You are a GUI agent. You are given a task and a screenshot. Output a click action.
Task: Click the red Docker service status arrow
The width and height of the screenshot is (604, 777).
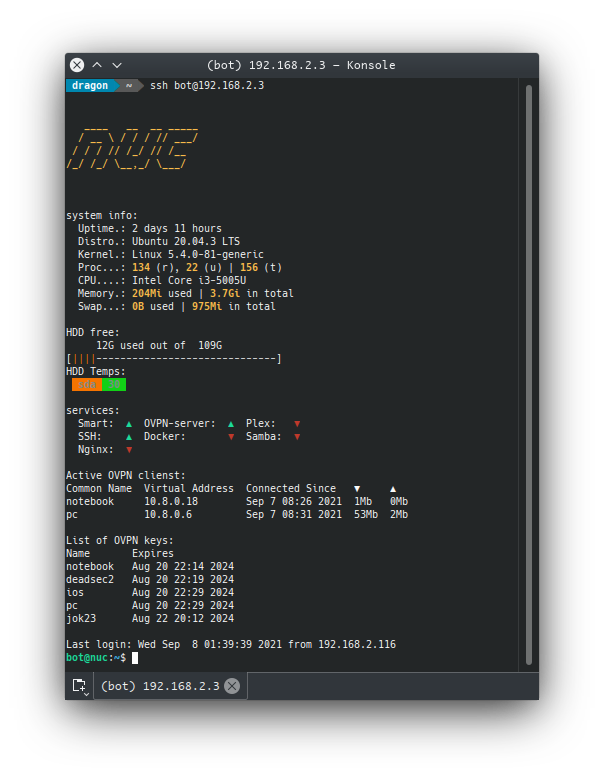click(231, 437)
